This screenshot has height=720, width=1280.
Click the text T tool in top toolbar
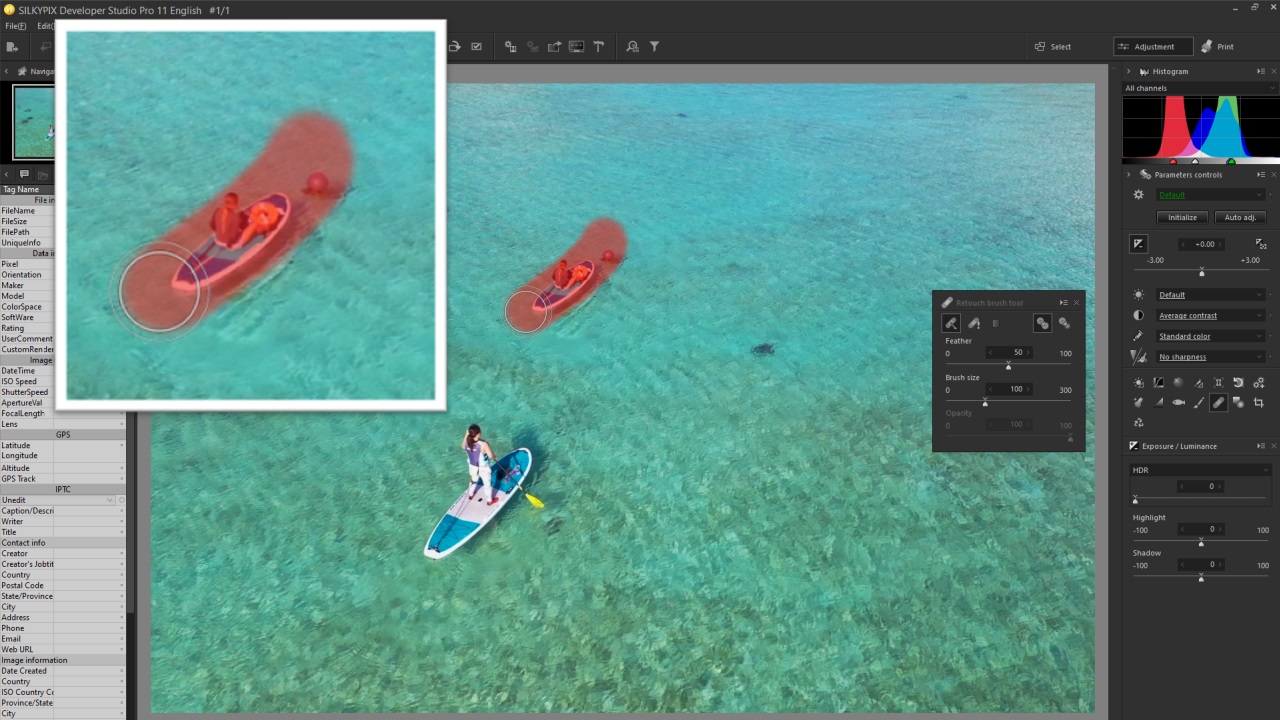coord(599,46)
